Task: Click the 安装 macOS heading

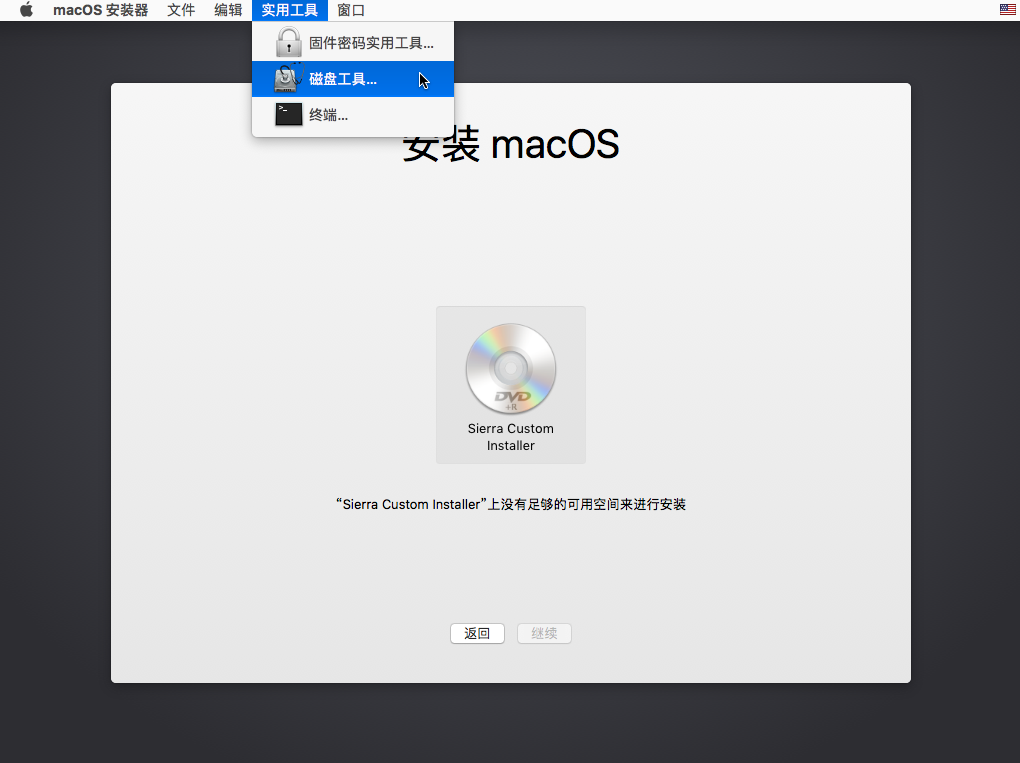Action: tap(511, 144)
